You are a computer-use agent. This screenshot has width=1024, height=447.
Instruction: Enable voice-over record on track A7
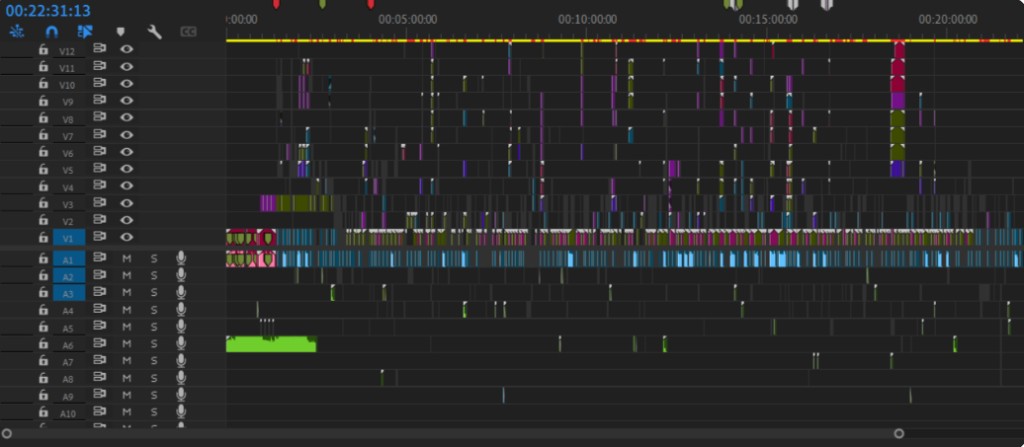tap(181, 361)
